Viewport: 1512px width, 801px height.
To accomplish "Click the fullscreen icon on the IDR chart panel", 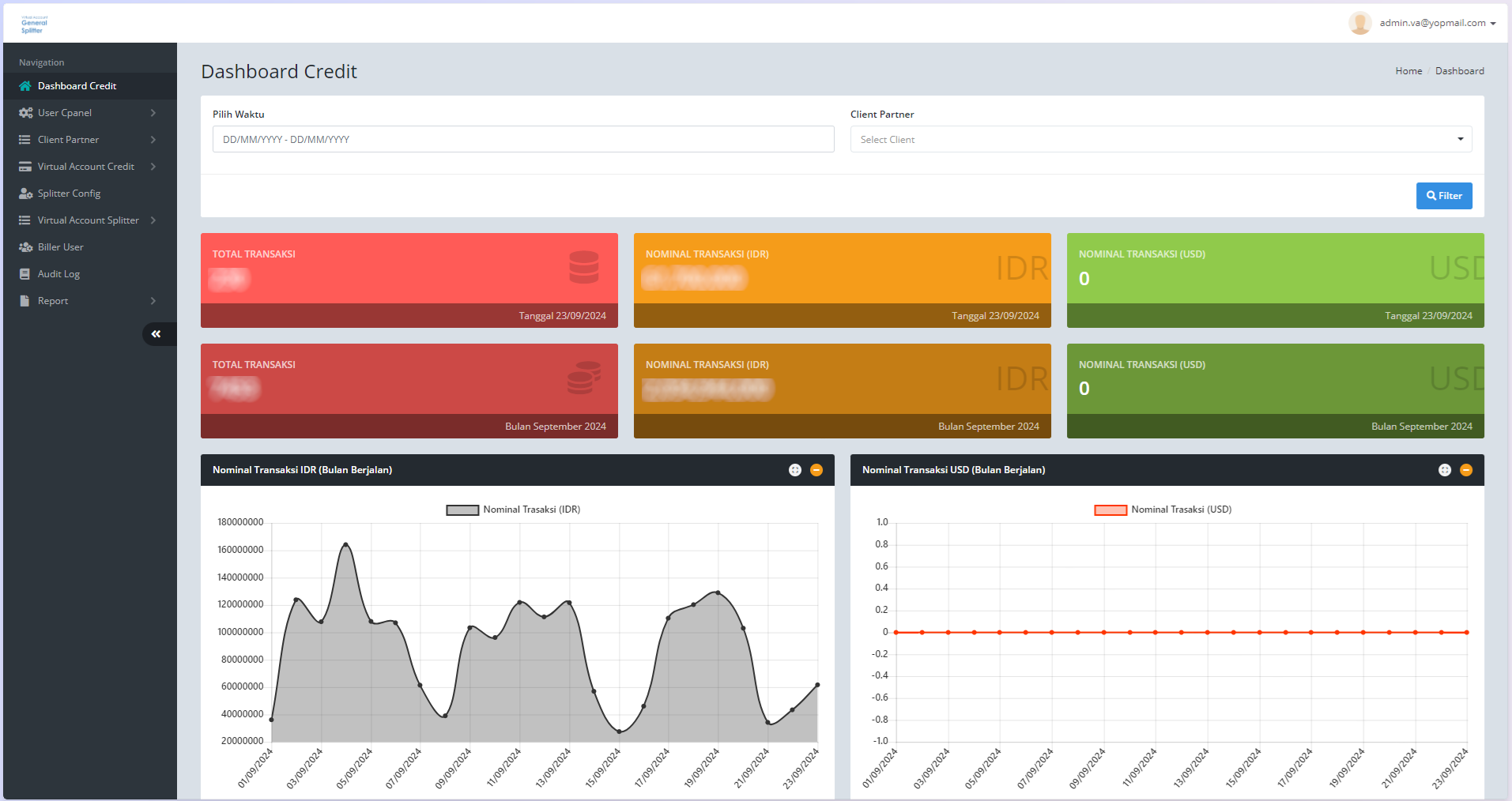I will pyautogui.click(x=794, y=469).
